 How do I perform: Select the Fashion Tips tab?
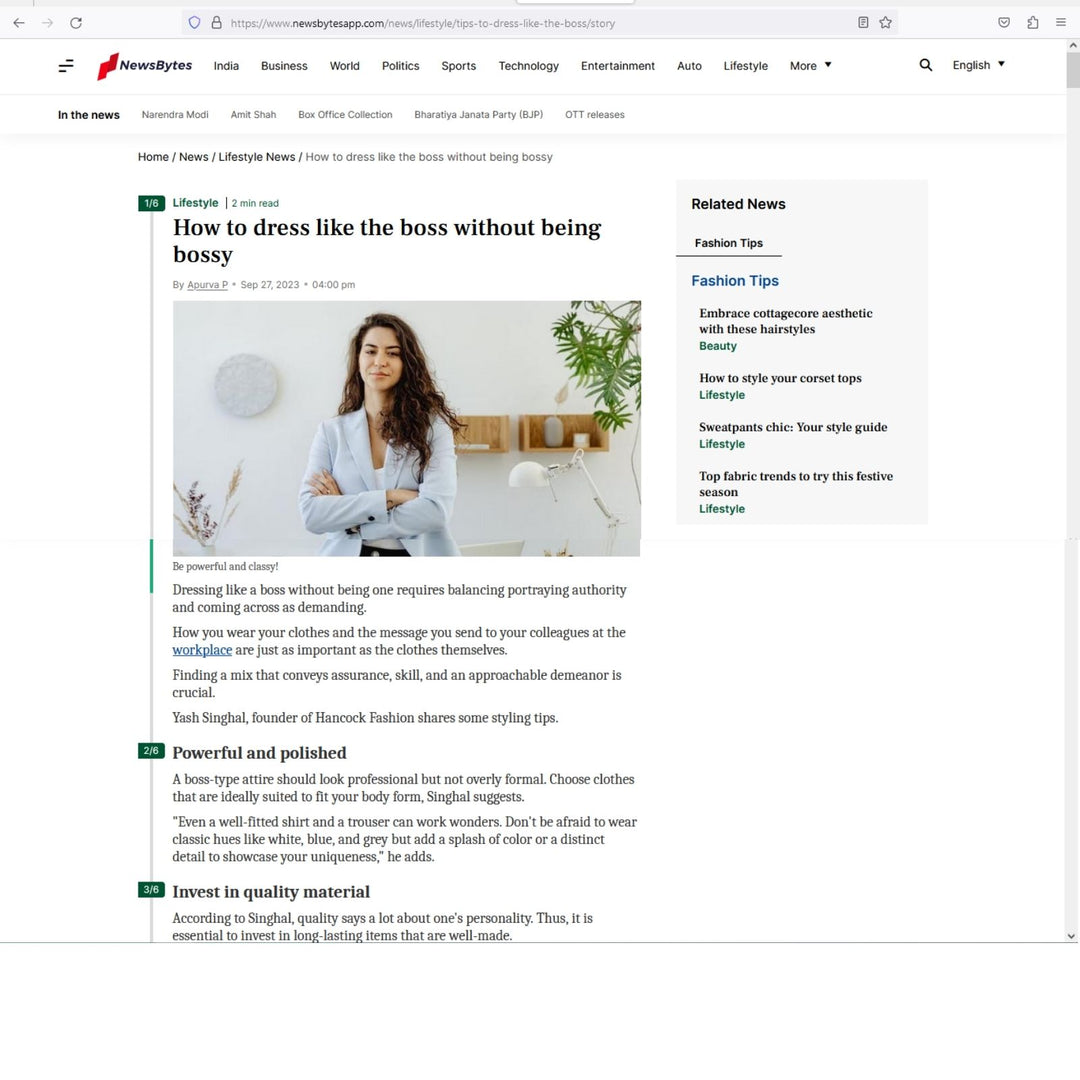tap(728, 243)
